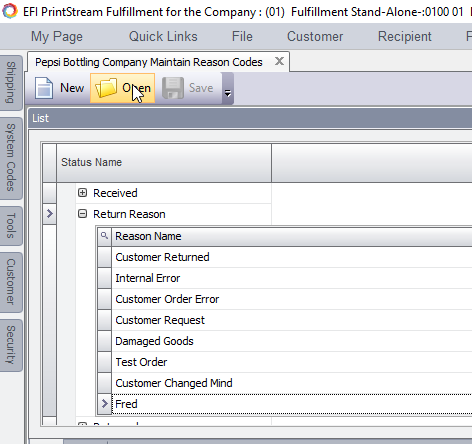Open the Tools side panel tab
Screen dimensions: 472x444
point(11,226)
